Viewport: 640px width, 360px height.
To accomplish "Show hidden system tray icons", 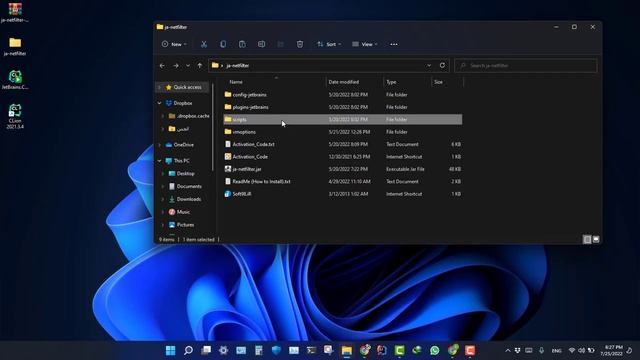I will pyautogui.click(x=508, y=351).
